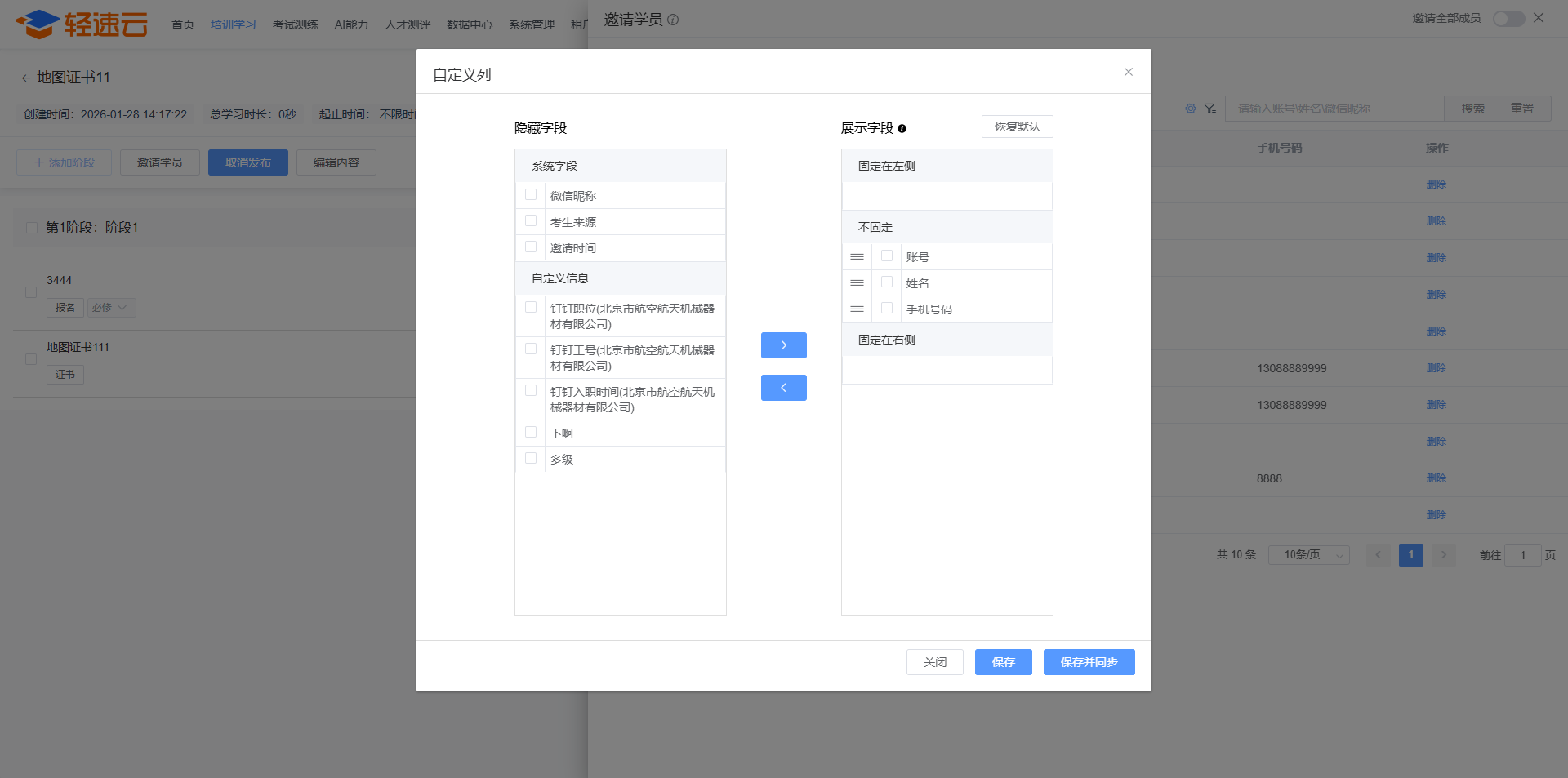Check the 微信昵称 hidden field checkbox
Viewport: 1568px width, 778px height.
(531, 195)
